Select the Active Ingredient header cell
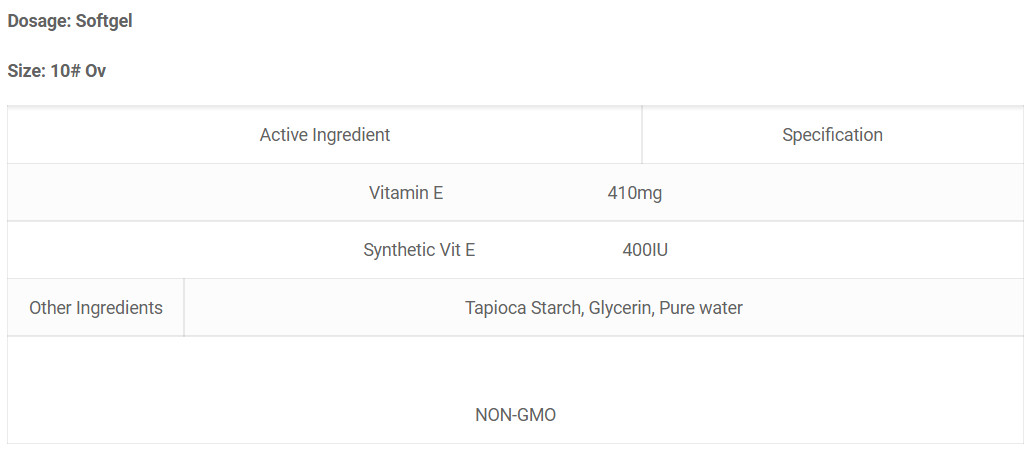1034x456 pixels. tap(324, 135)
